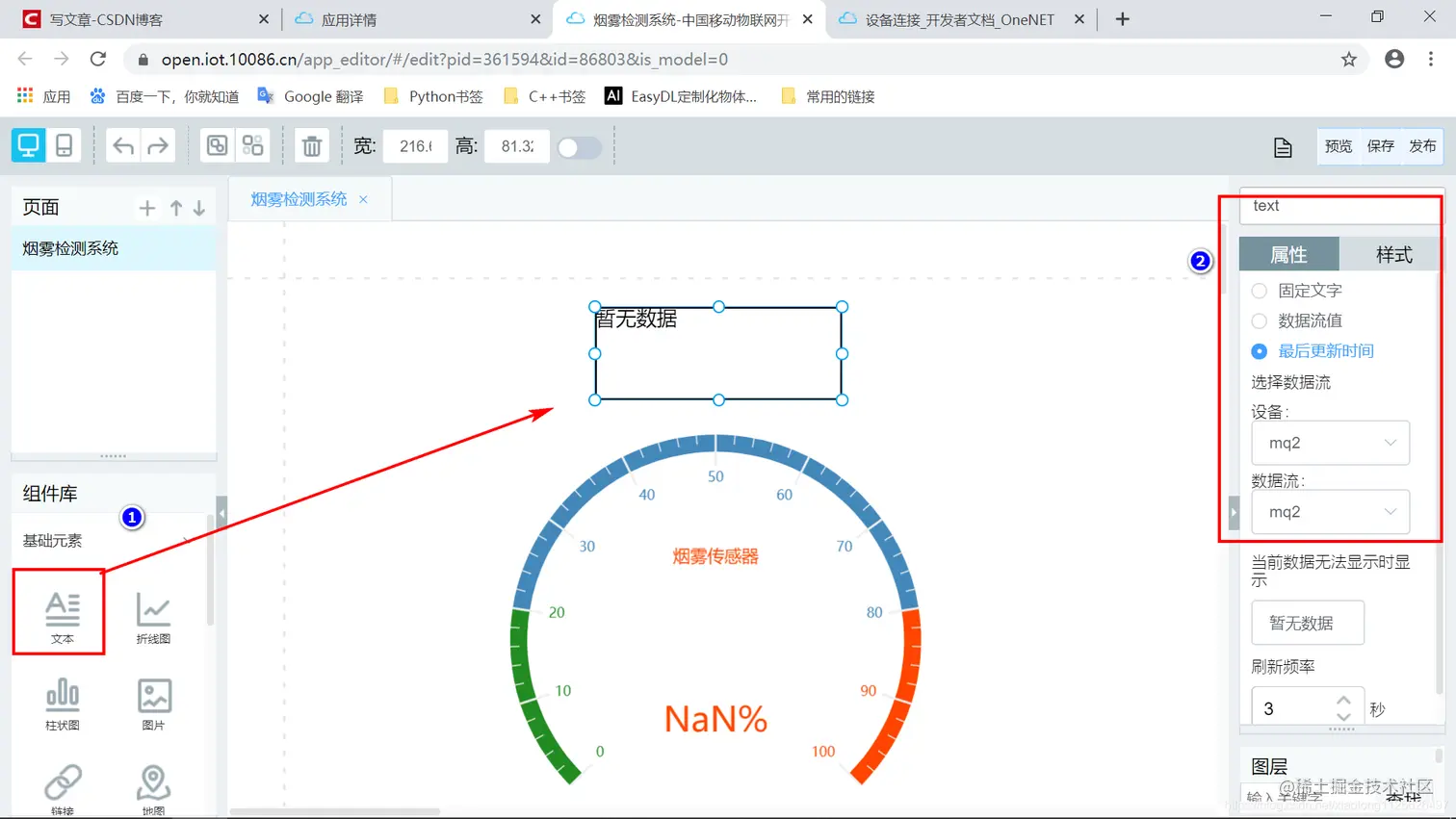1456x819 pixels.
Task: Collapse the right properties panel handle
Action: pyautogui.click(x=1234, y=513)
